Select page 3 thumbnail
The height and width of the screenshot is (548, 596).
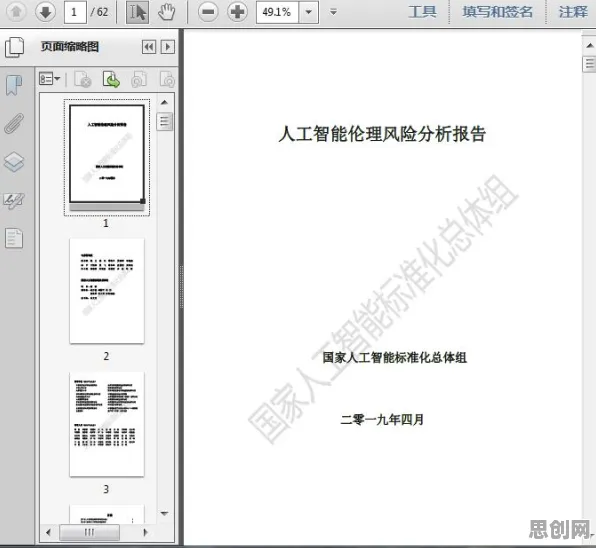107,424
